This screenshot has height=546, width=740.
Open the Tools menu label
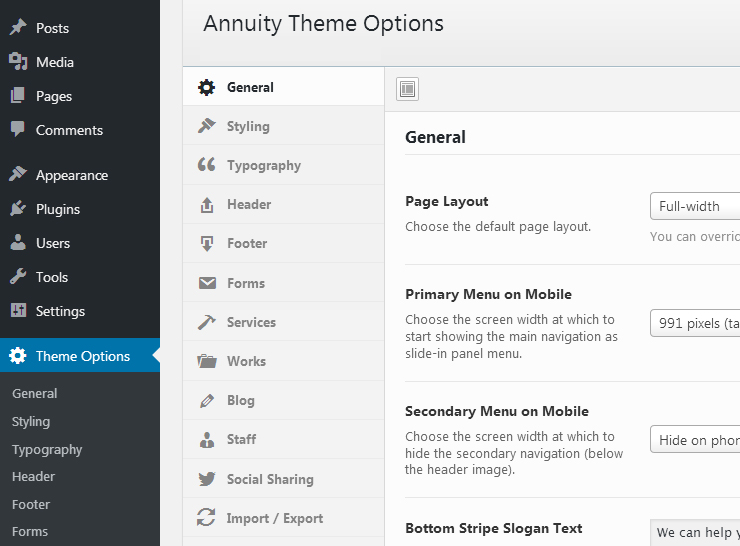click(52, 277)
